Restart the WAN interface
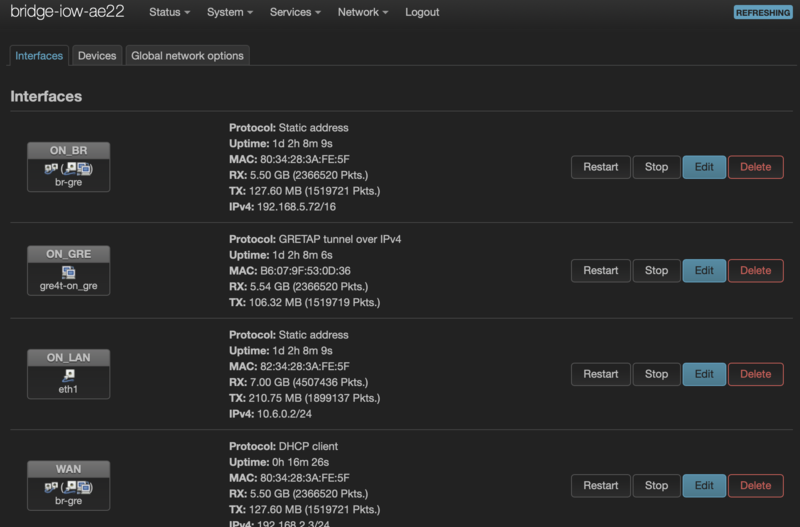Viewport: 800px width, 527px height. click(x=601, y=486)
